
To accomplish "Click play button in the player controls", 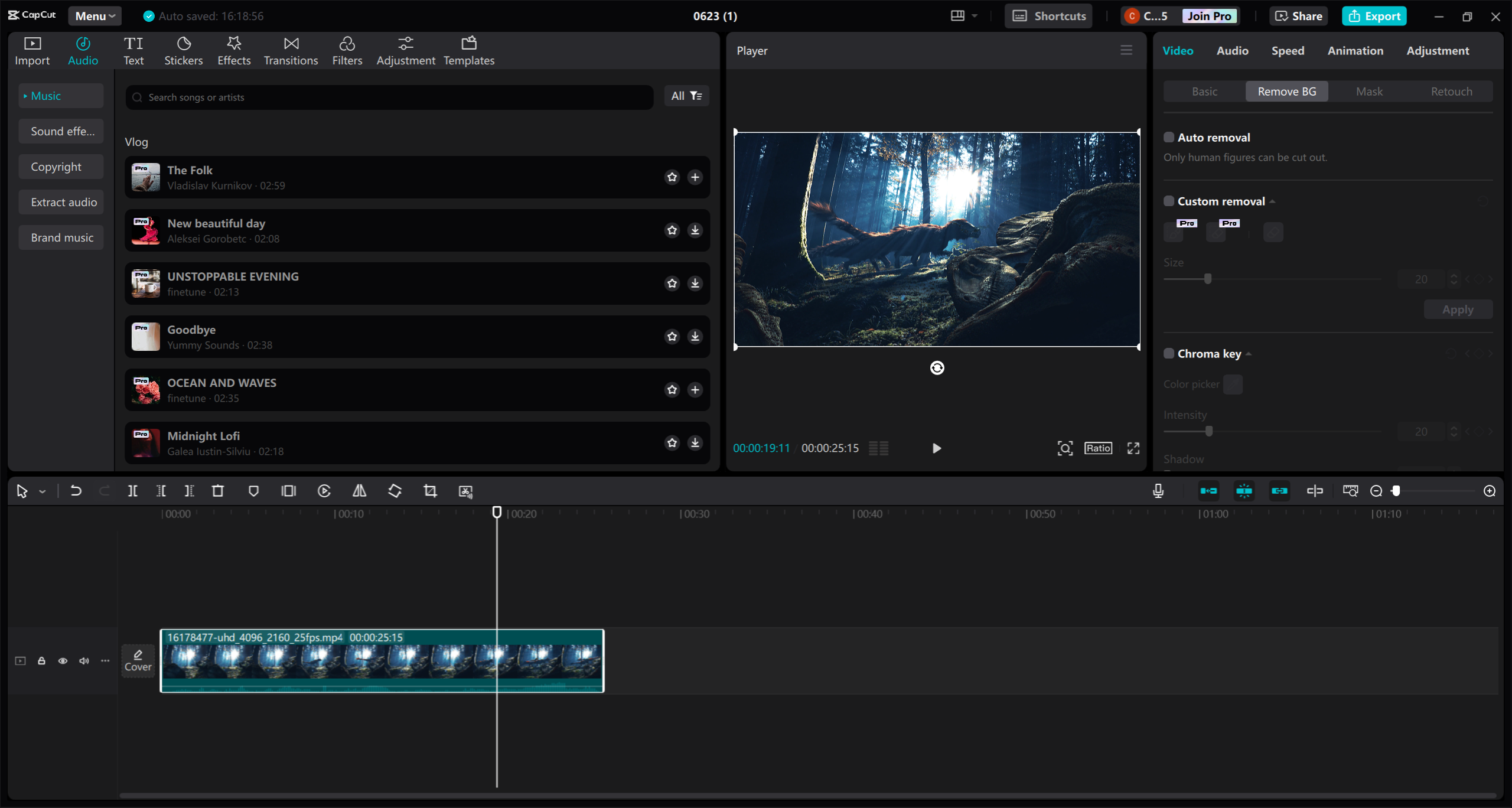I will [936, 448].
